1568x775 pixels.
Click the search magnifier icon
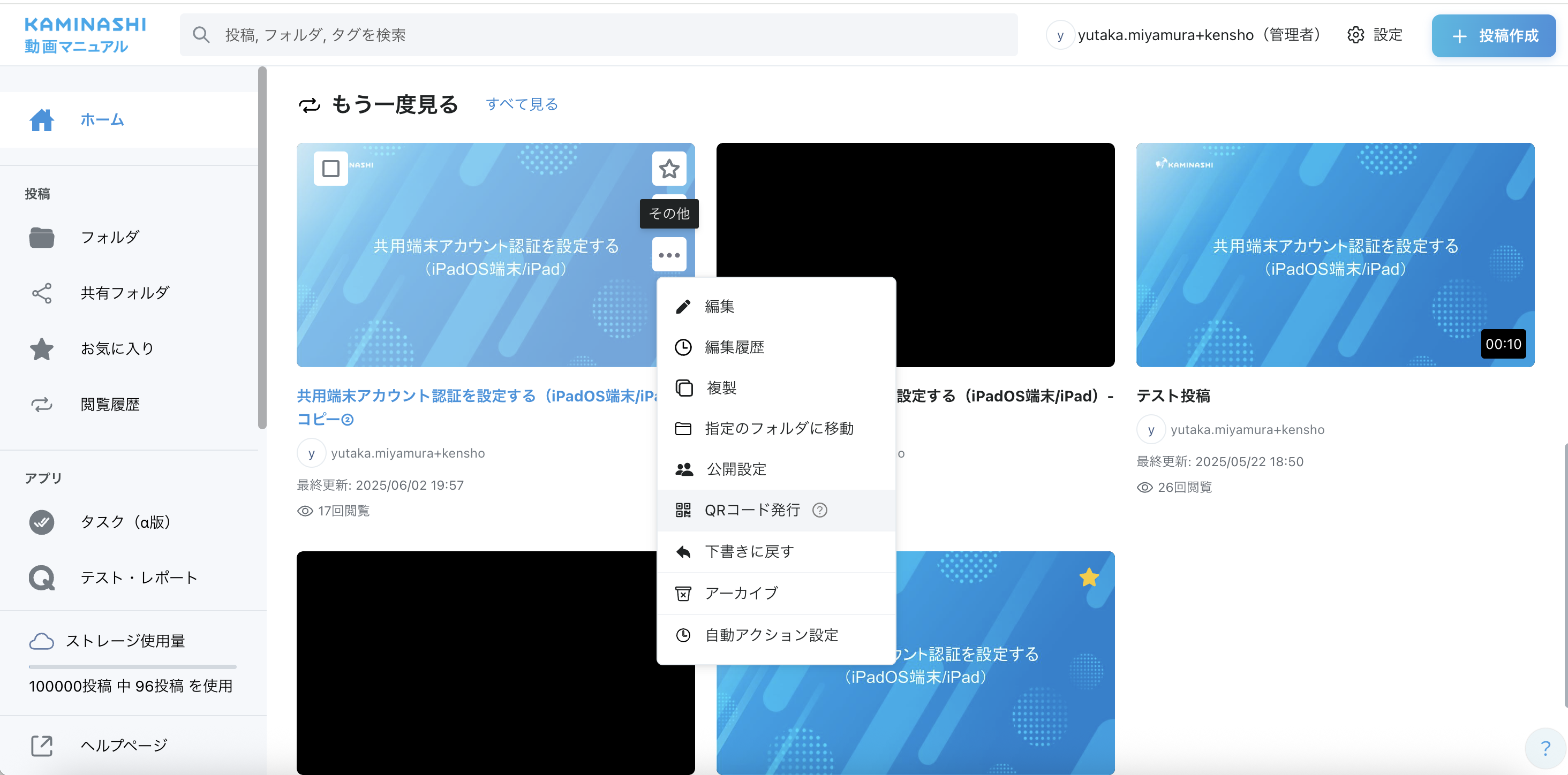(201, 35)
